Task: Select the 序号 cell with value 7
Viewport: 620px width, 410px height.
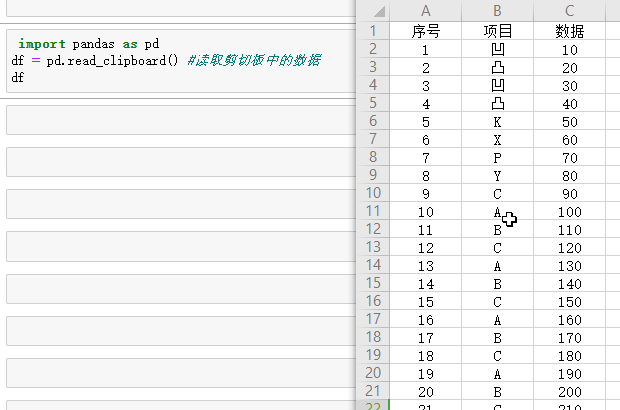Action: click(425, 158)
